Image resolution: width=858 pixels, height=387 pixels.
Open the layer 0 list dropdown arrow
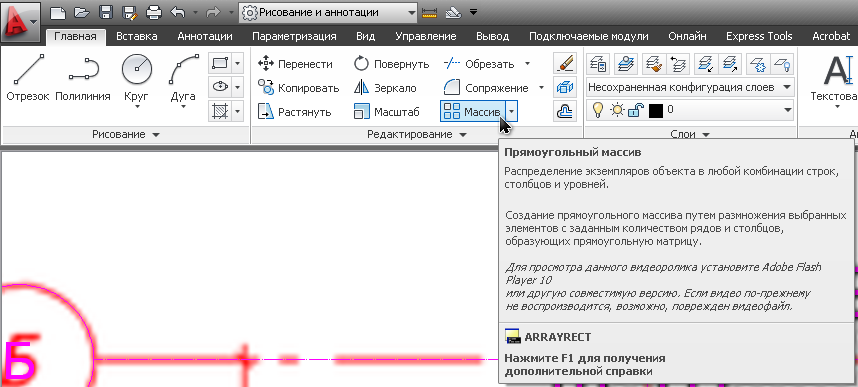coord(787,110)
